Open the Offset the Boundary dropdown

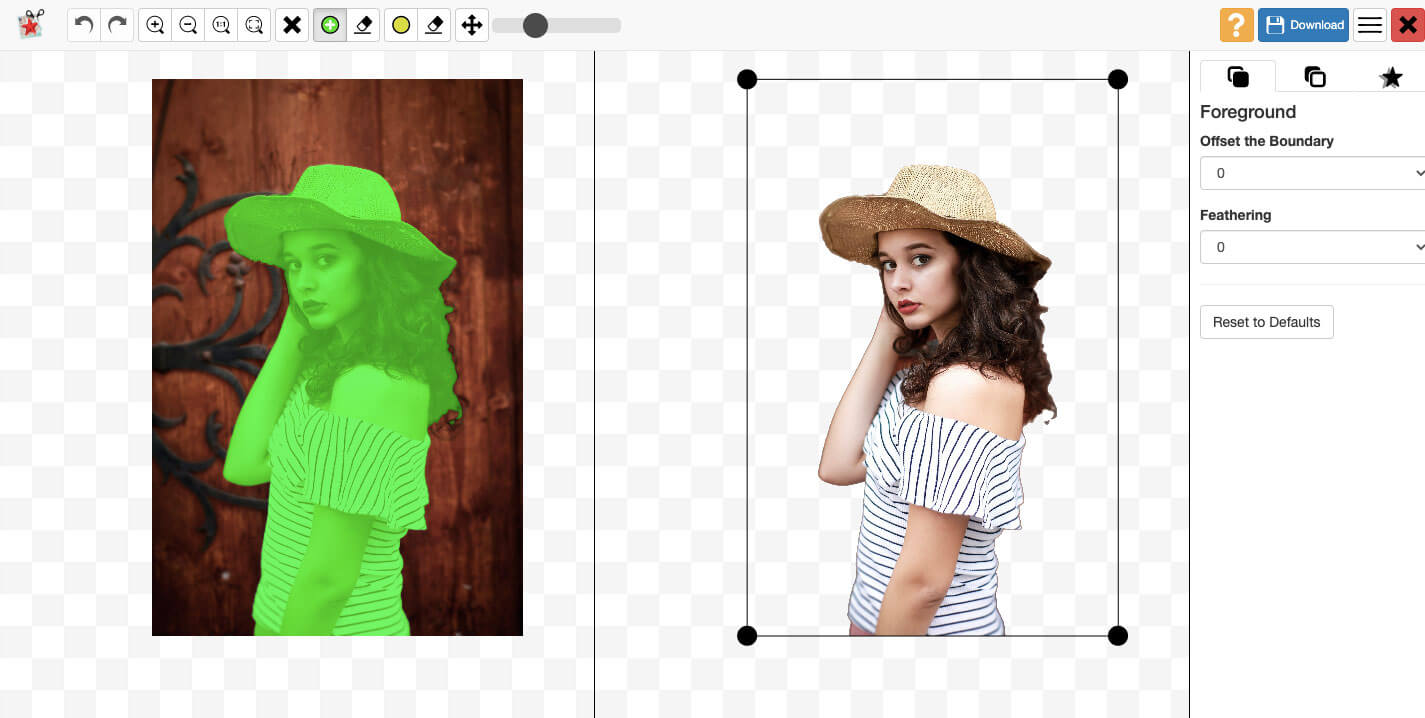point(1313,172)
